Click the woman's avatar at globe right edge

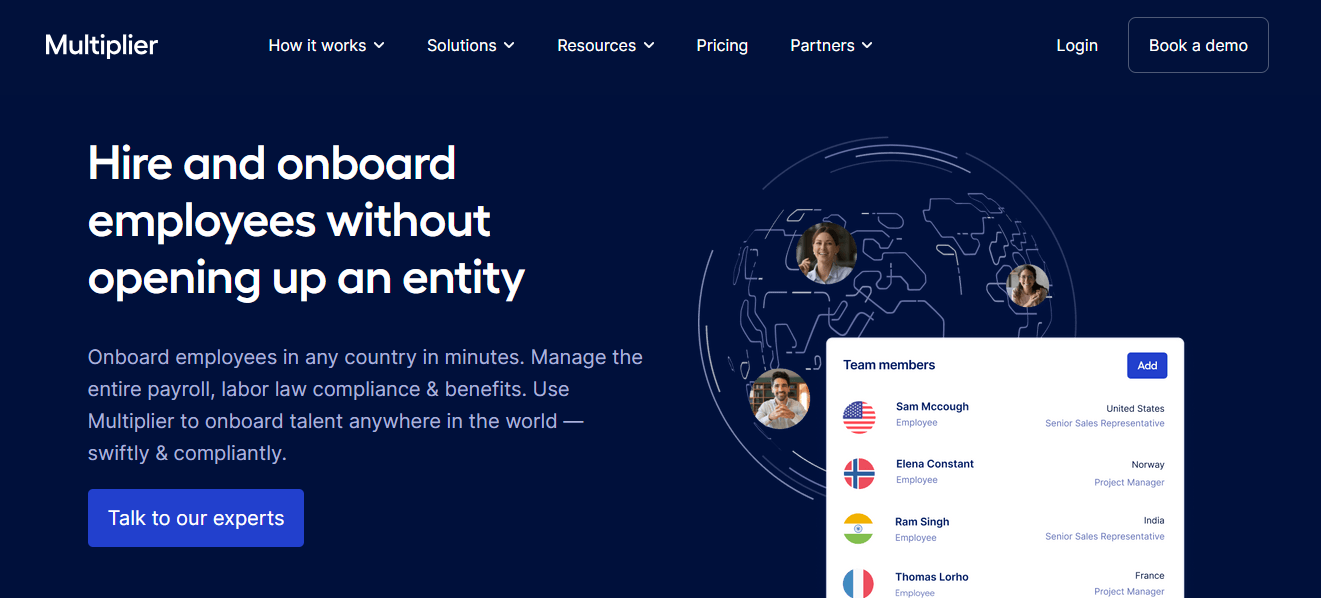click(x=1028, y=286)
